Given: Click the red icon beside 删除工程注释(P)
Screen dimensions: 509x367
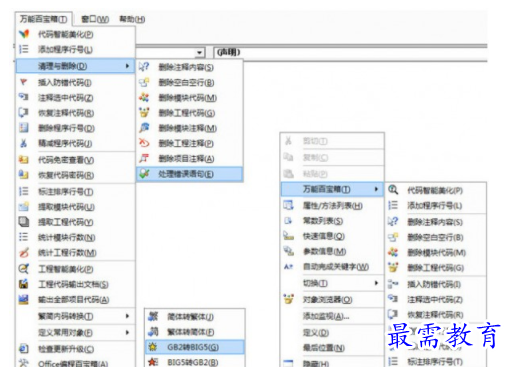Looking at the screenshot, I should pos(144,143).
